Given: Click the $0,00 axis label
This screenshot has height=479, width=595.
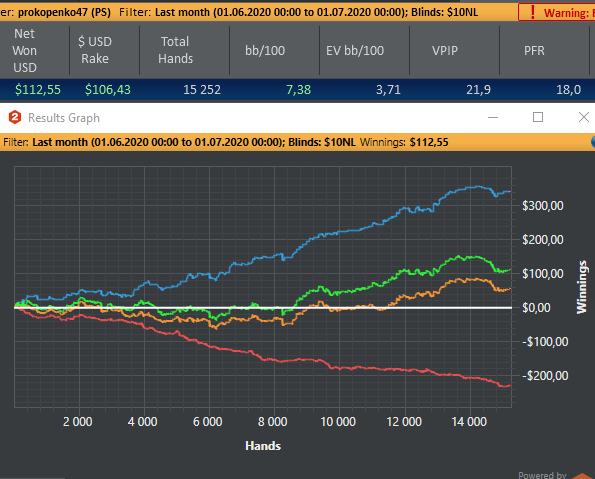Looking at the screenshot, I should tap(536, 308).
